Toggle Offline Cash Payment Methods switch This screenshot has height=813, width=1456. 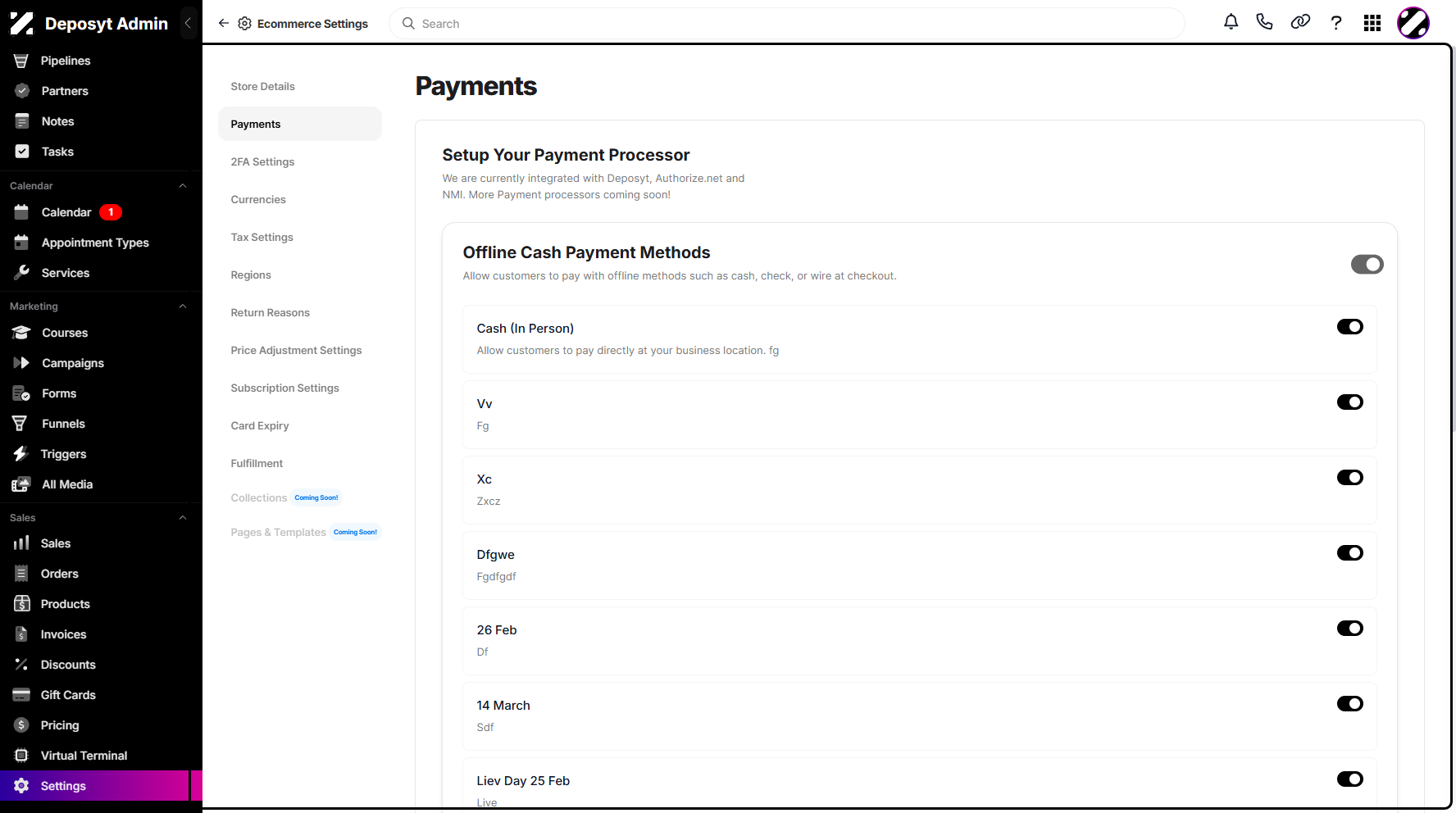[1367, 264]
